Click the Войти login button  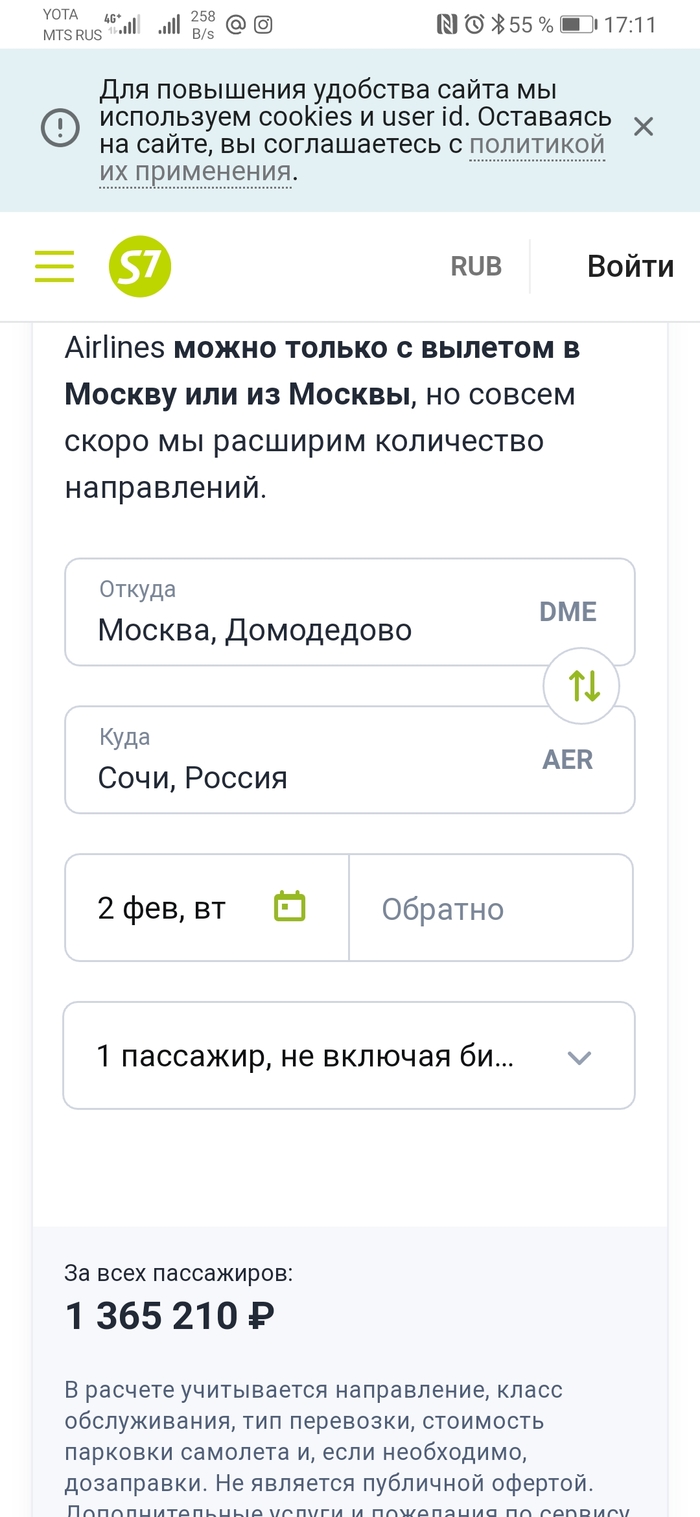click(630, 266)
